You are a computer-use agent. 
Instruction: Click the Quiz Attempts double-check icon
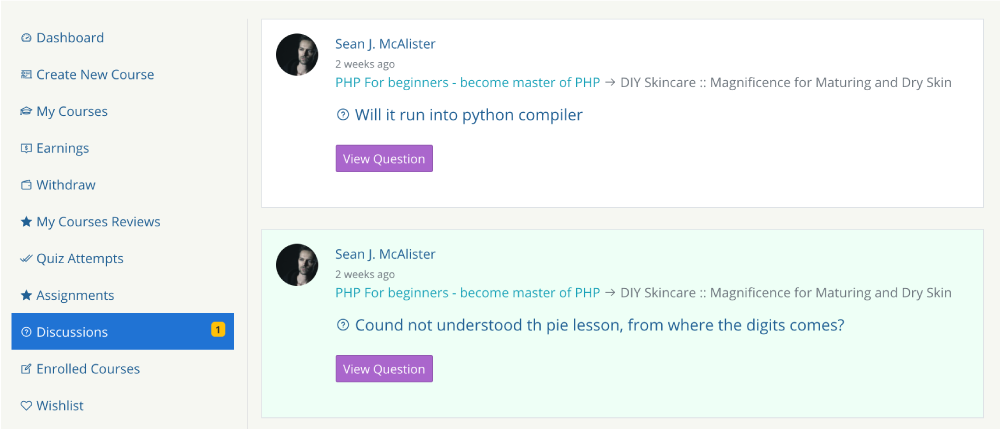pos(26,259)
